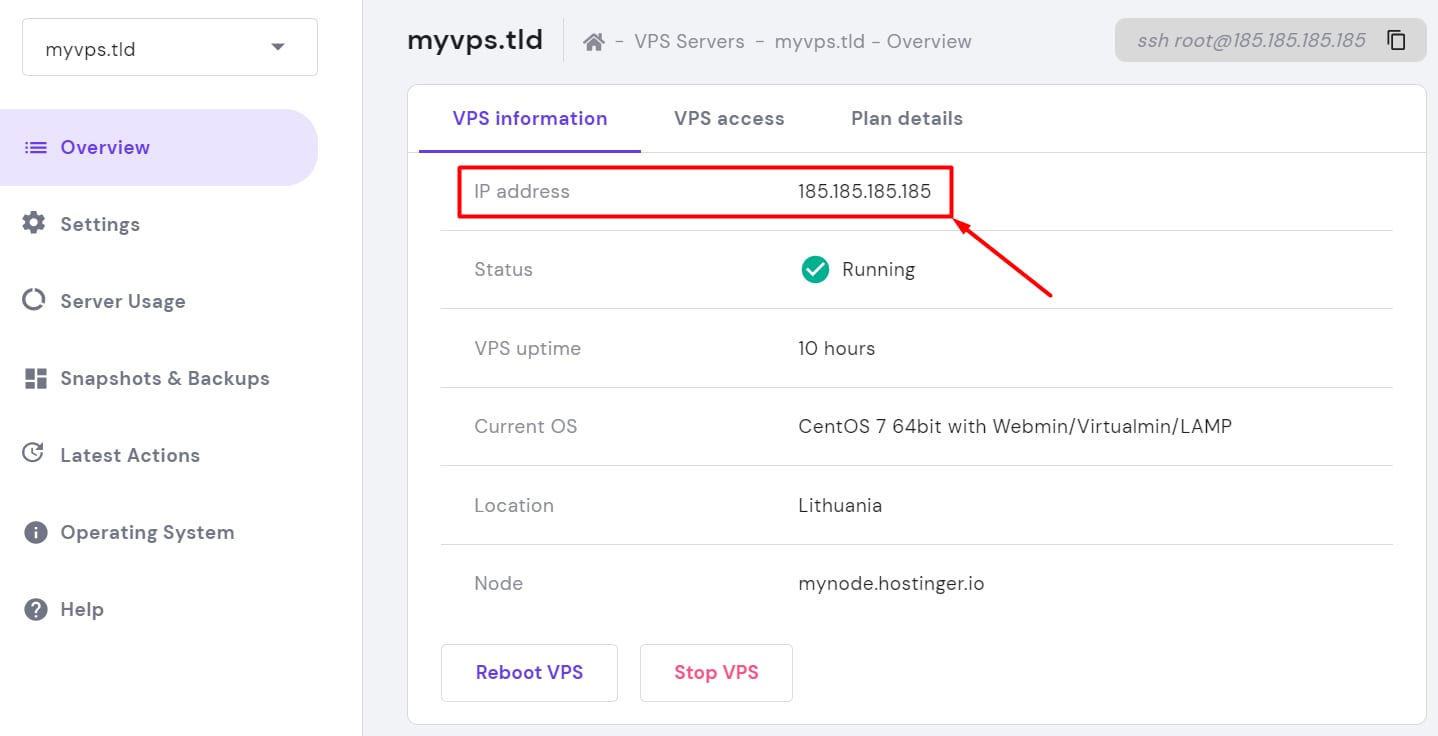
Task: Click the Operating System info icon
Action: [36, 532]
